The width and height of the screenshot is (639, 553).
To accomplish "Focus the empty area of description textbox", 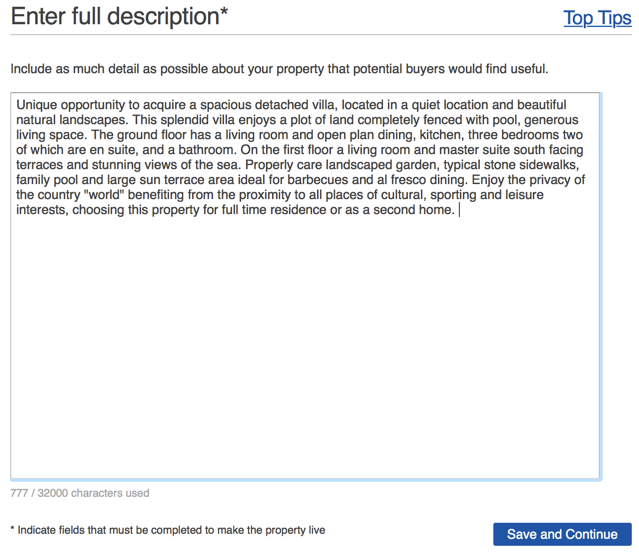I will tap(305, 346).
